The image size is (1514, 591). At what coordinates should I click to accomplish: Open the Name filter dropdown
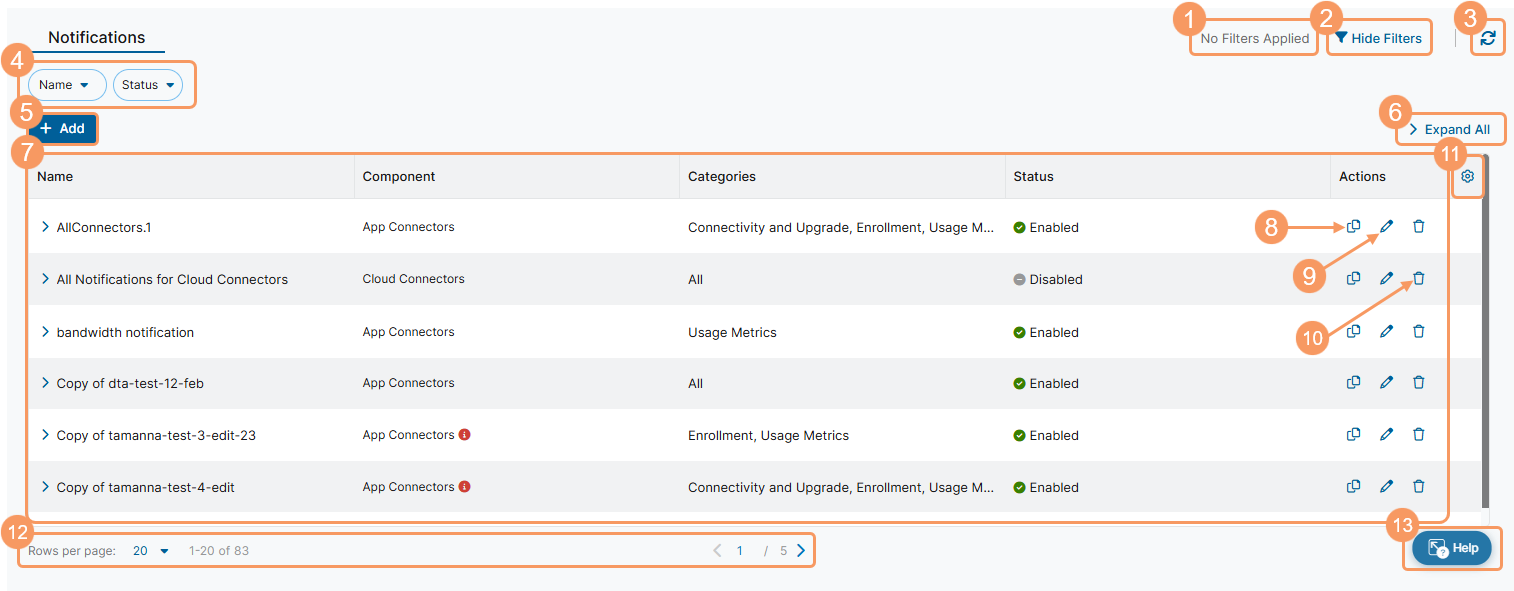[66, 85]
